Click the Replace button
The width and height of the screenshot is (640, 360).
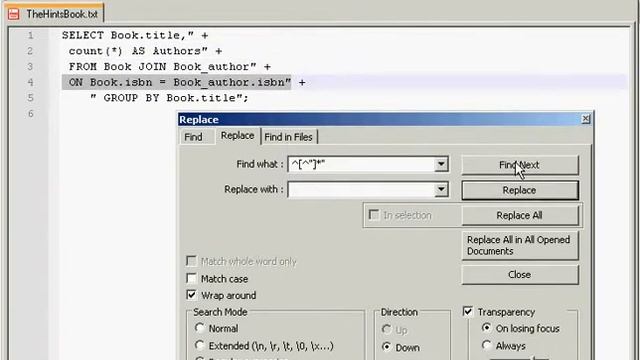pos(520,190)
